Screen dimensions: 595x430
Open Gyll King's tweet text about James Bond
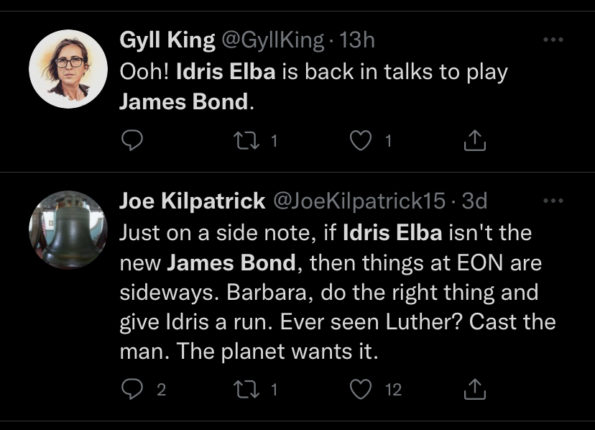313,87
